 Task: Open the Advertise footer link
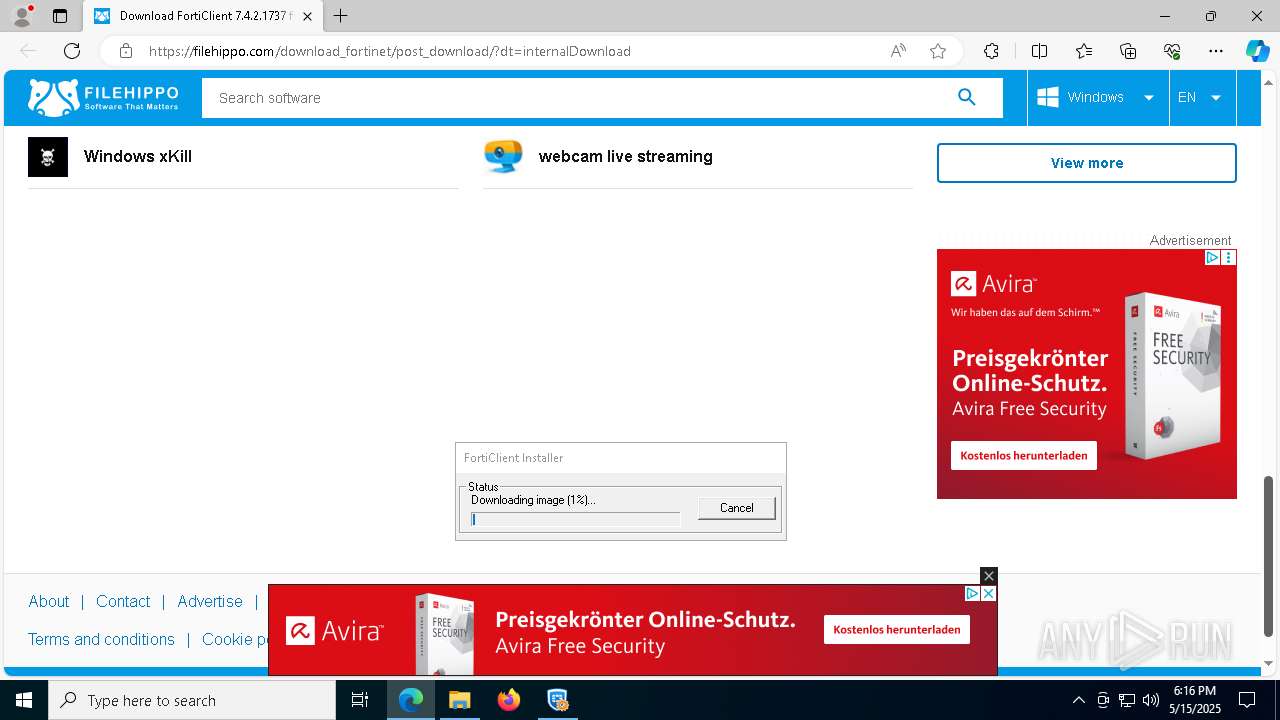[x=210, y=601]
